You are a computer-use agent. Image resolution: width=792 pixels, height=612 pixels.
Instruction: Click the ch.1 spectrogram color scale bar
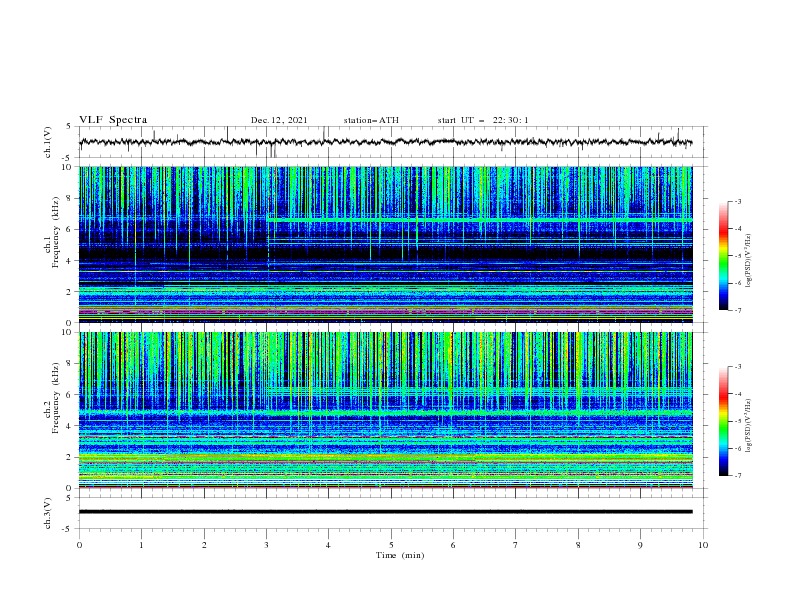[x=723, y=256]
